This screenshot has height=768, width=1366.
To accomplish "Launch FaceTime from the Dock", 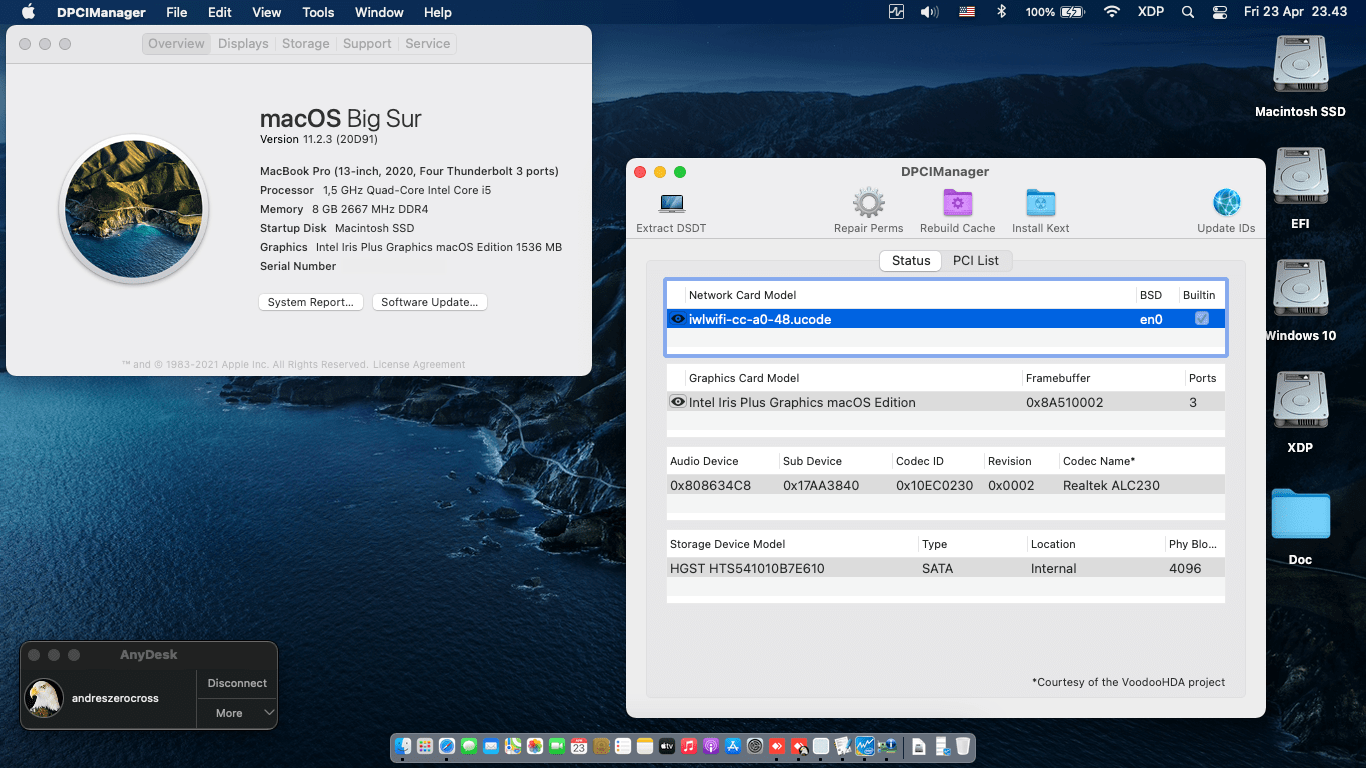I will coord(557,746).
